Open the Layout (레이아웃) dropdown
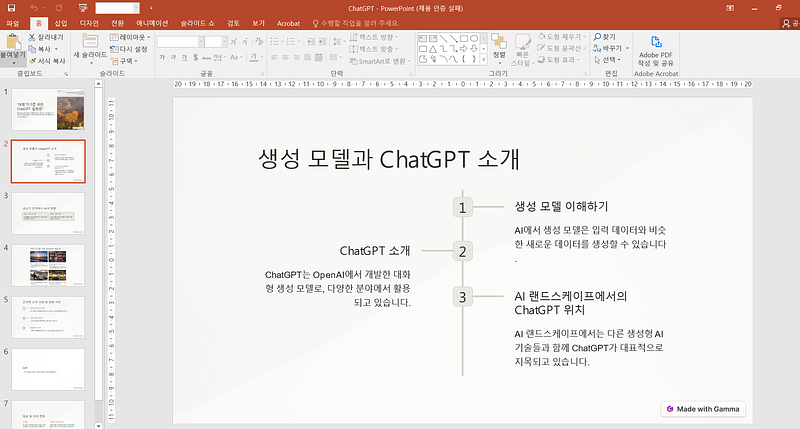The width and height of the screenshot is (800, 429). click(x=130, y=37)
